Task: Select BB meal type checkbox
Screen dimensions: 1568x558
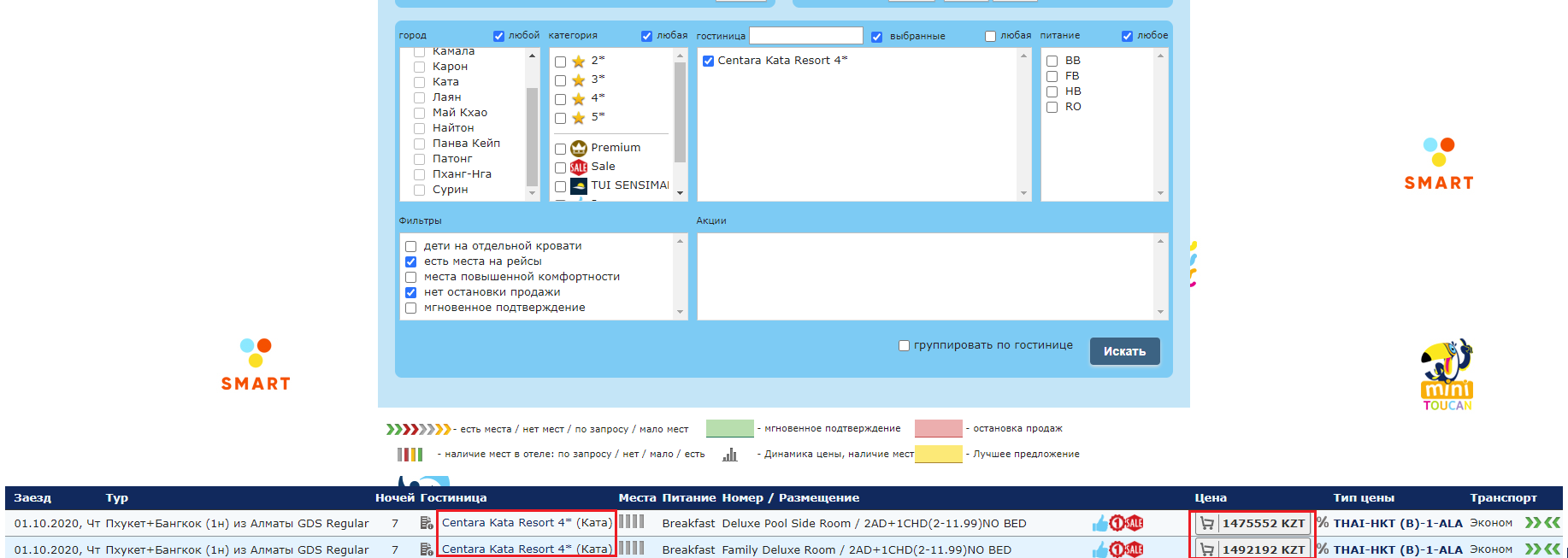Action: click(x=1052, y=61)
